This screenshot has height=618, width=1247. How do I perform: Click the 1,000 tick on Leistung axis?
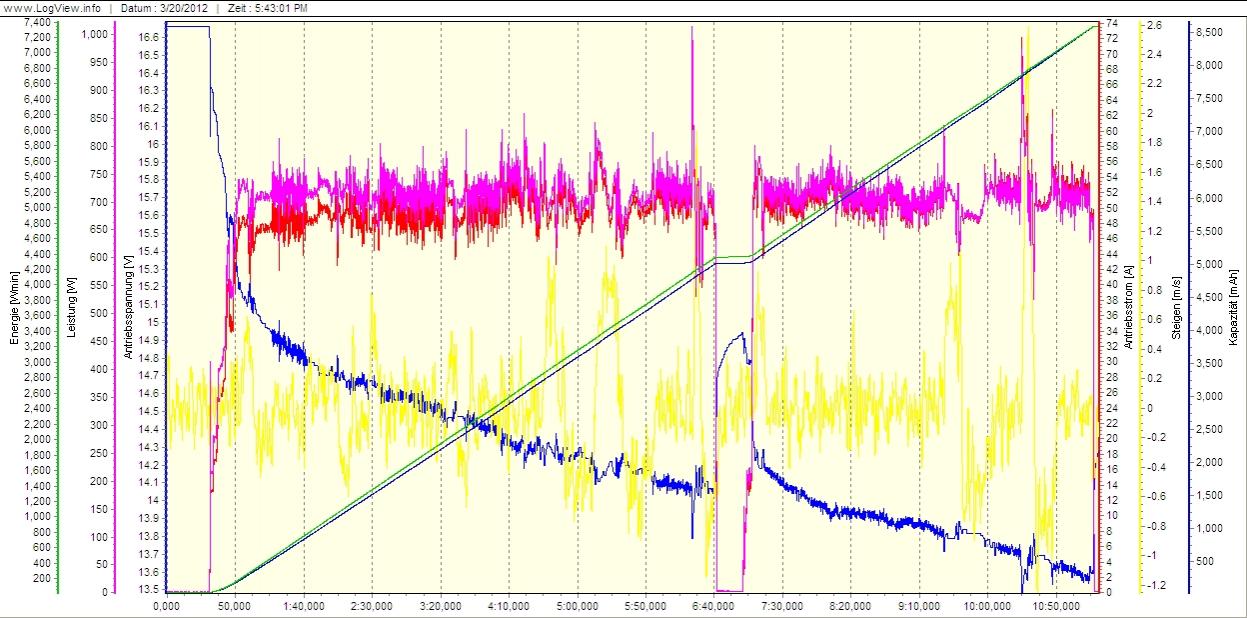click(96, 33)
